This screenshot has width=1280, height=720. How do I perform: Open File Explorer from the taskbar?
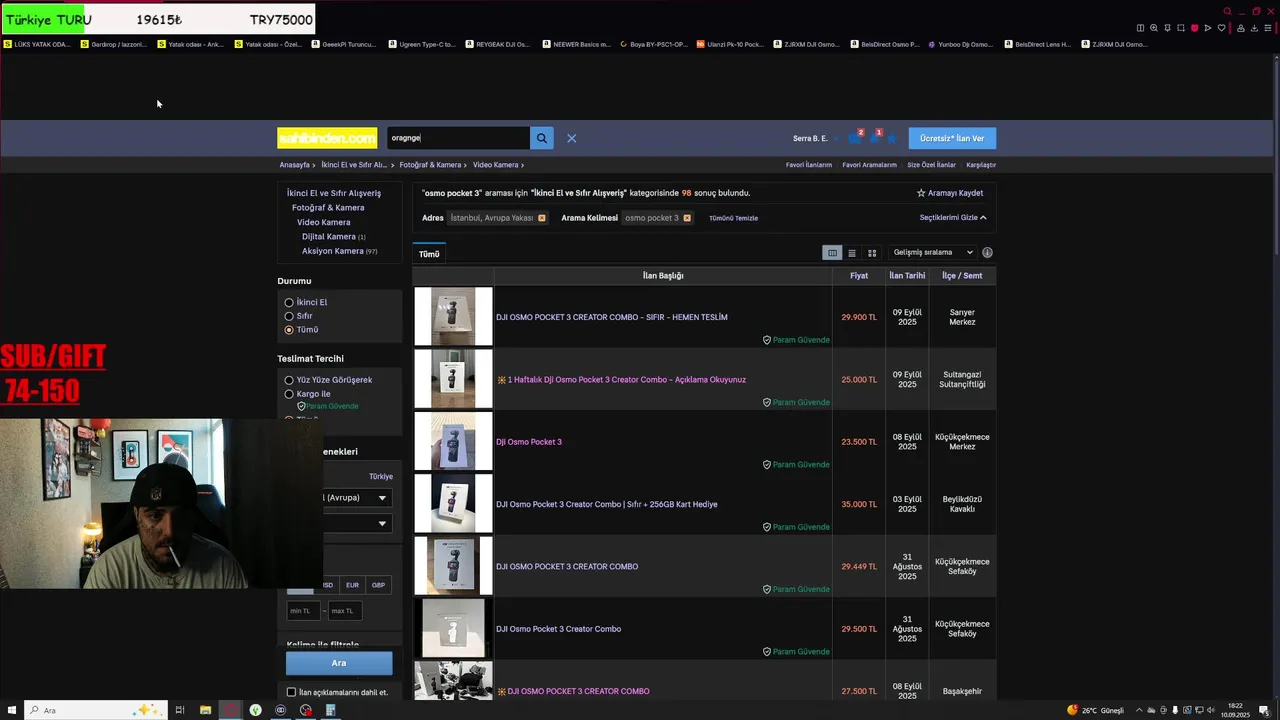(205, 710)
